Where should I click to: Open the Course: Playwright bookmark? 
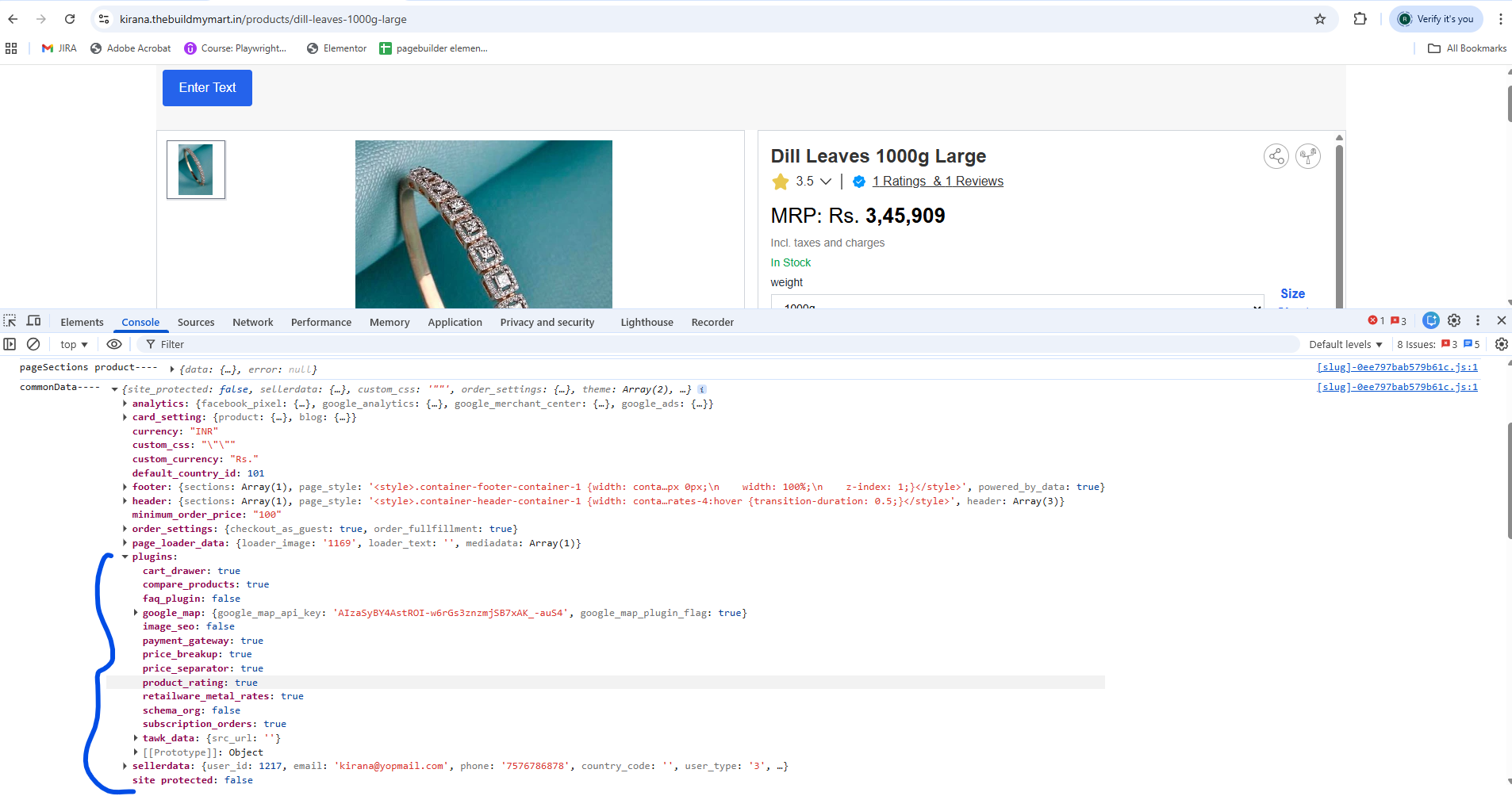pos(236,48)
